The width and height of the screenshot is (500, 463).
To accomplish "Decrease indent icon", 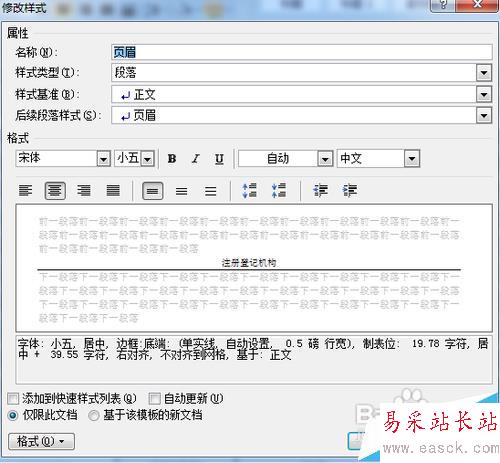I will pyautogui.click(x=320, y=191).
